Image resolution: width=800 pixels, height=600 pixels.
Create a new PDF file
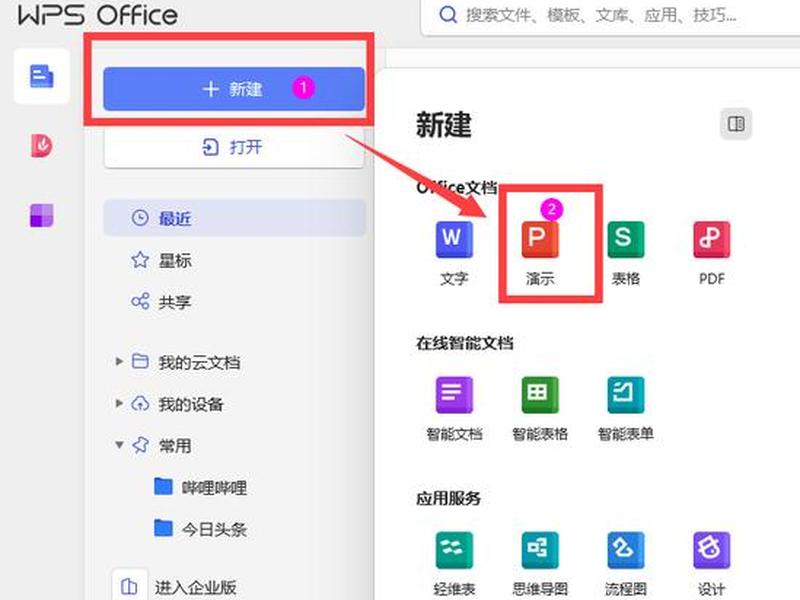click(712, 253)
